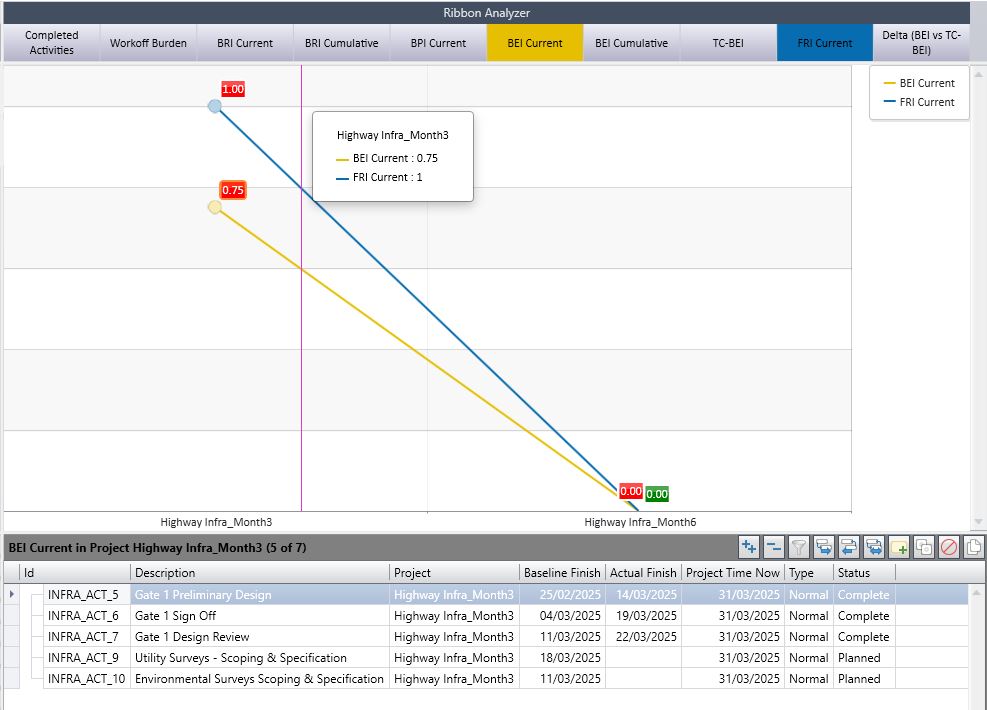This screenshot has height=710, width=987.
Task: Click the Delta (BEI vs TC-BEI) button
Action: 922,43
